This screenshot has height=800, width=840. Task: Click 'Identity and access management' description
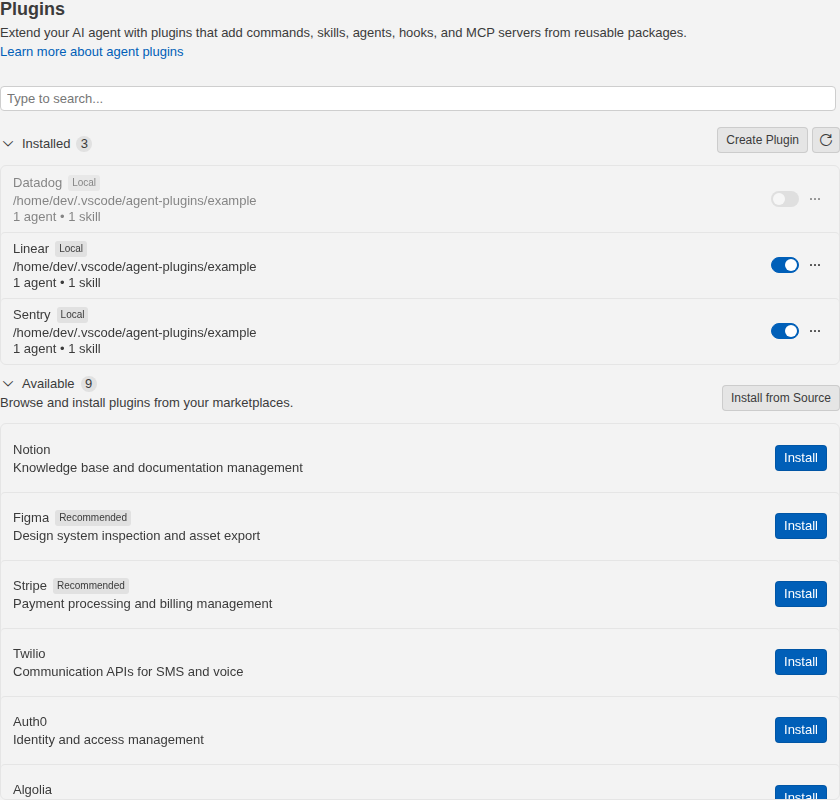(x=108, y=740)
